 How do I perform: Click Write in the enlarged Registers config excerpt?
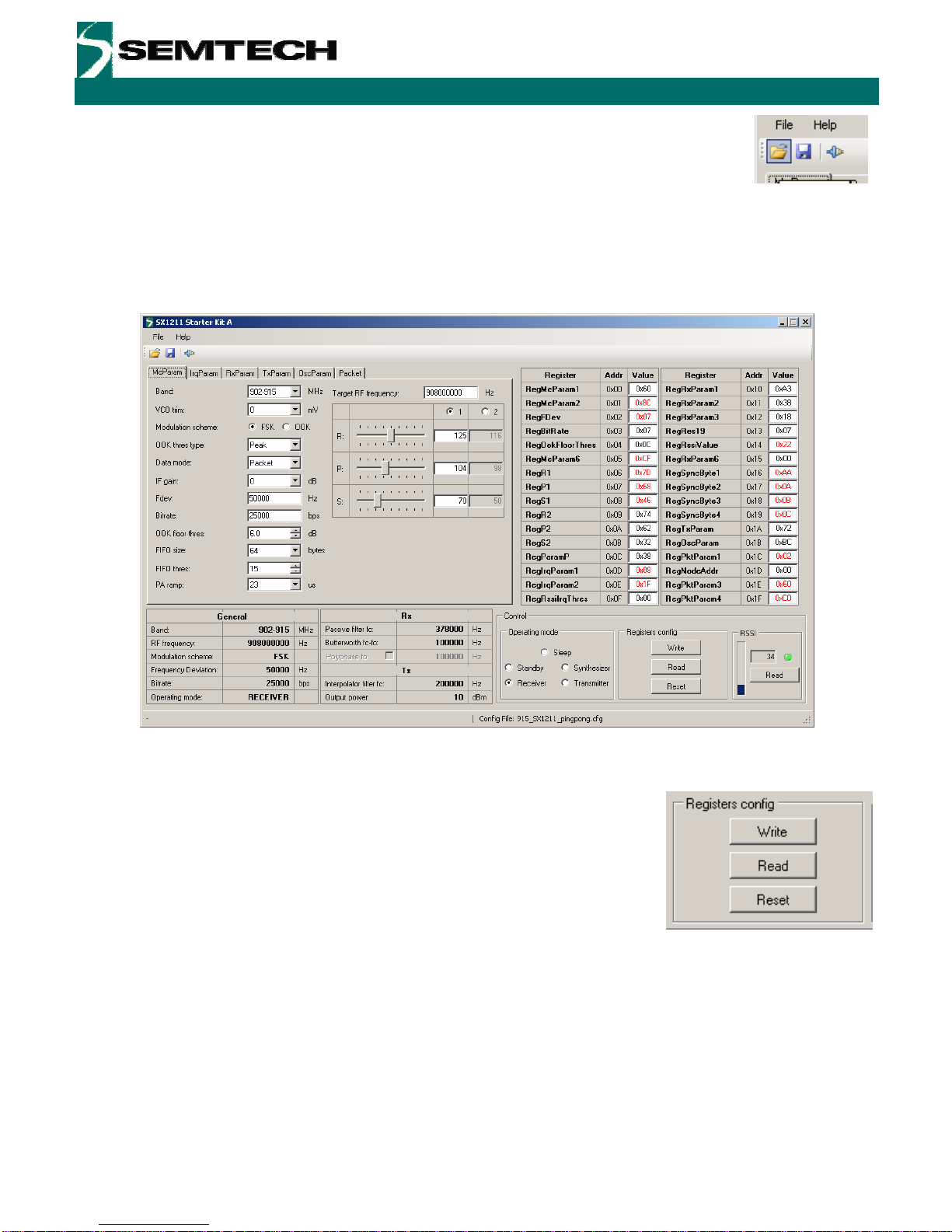coord(772,832)
